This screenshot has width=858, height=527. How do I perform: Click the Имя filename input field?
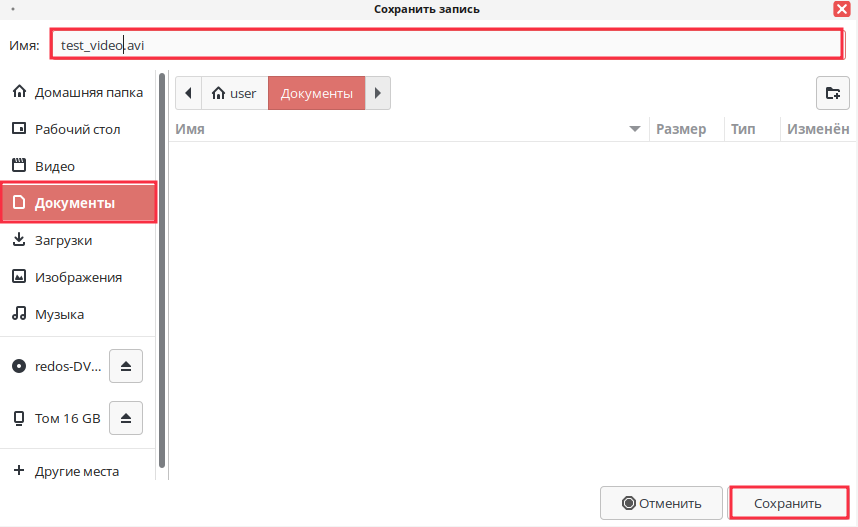pyautogui.click(x=445, y=45)
